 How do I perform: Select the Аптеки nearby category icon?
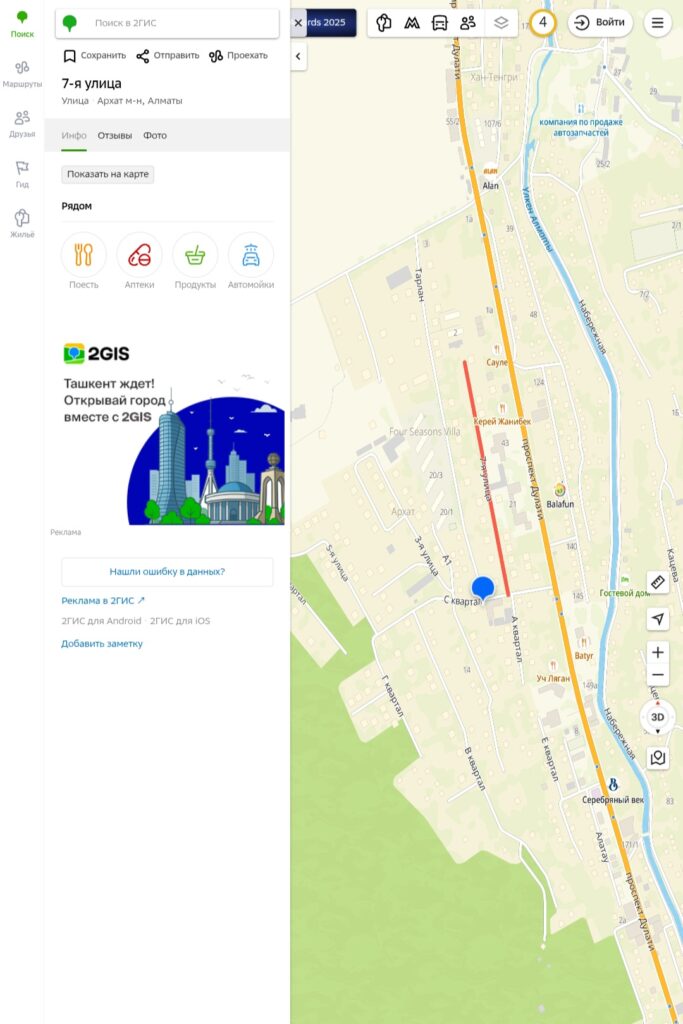click(x=139, y=260)
